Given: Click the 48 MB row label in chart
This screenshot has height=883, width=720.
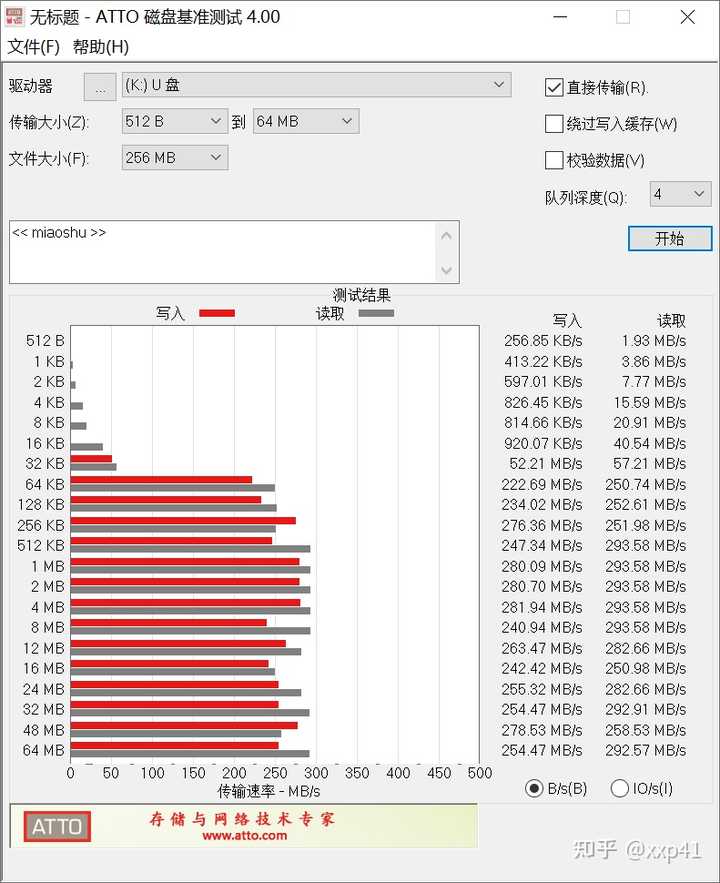Looking at the screenshot, I should (x=44, y=730).
